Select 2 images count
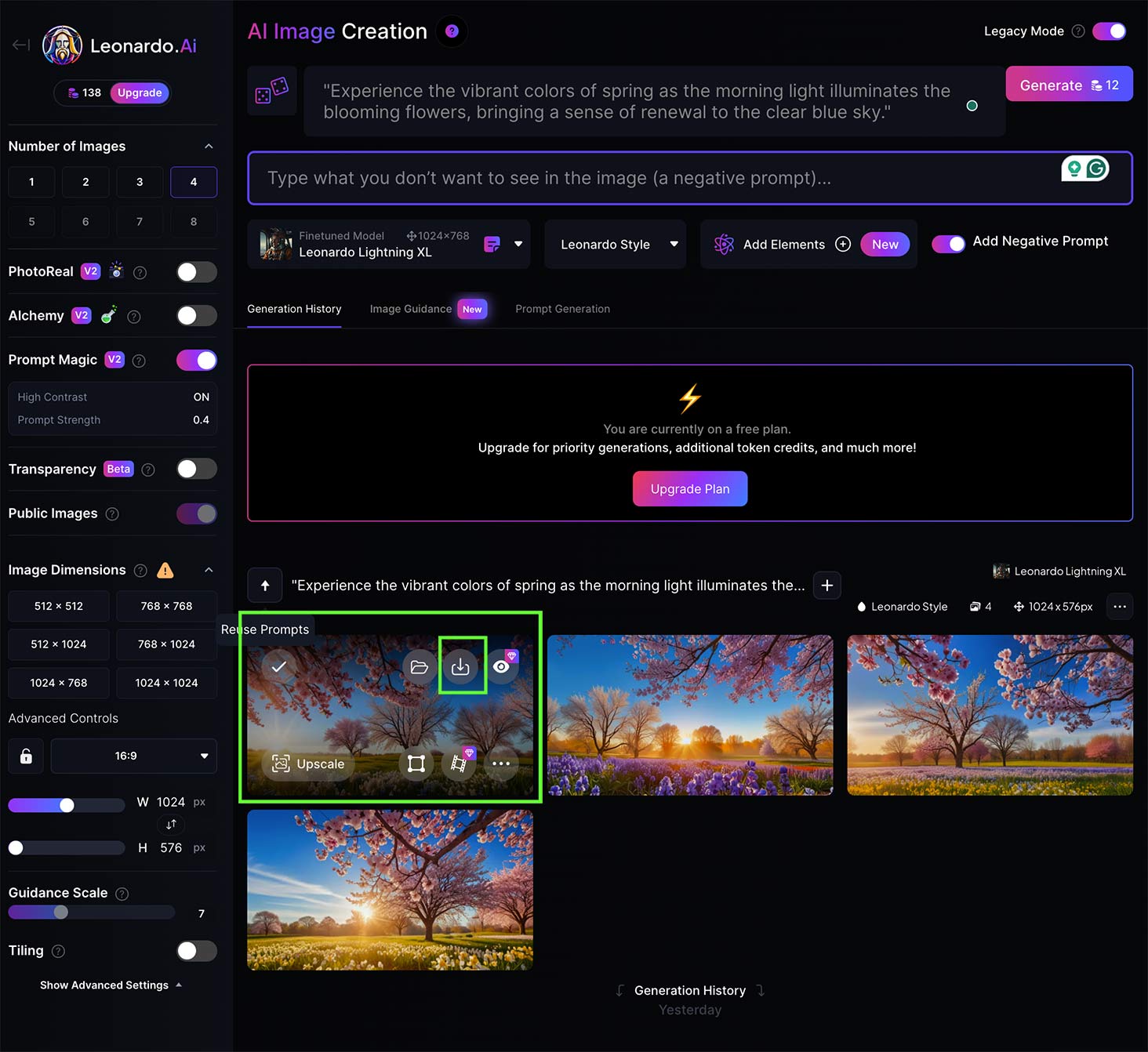1148x1052 pixels. tap(85, 182)
